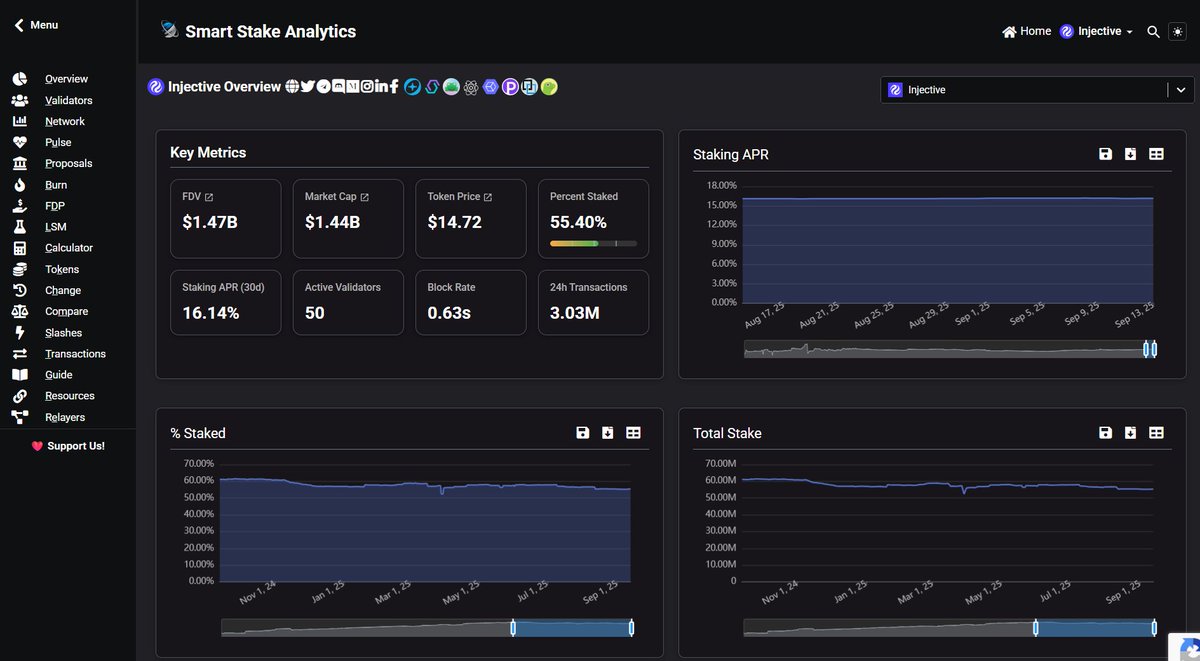The width and height of the screenshot is (1200, 661).
Task: Go to FDP page in sidebar
Action: (x=55, y=206)
